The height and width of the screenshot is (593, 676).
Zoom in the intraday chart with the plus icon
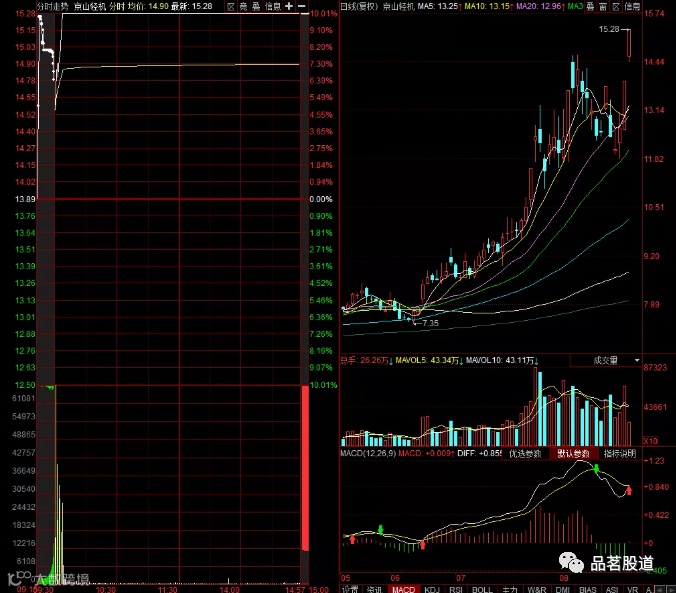point(289,6)
